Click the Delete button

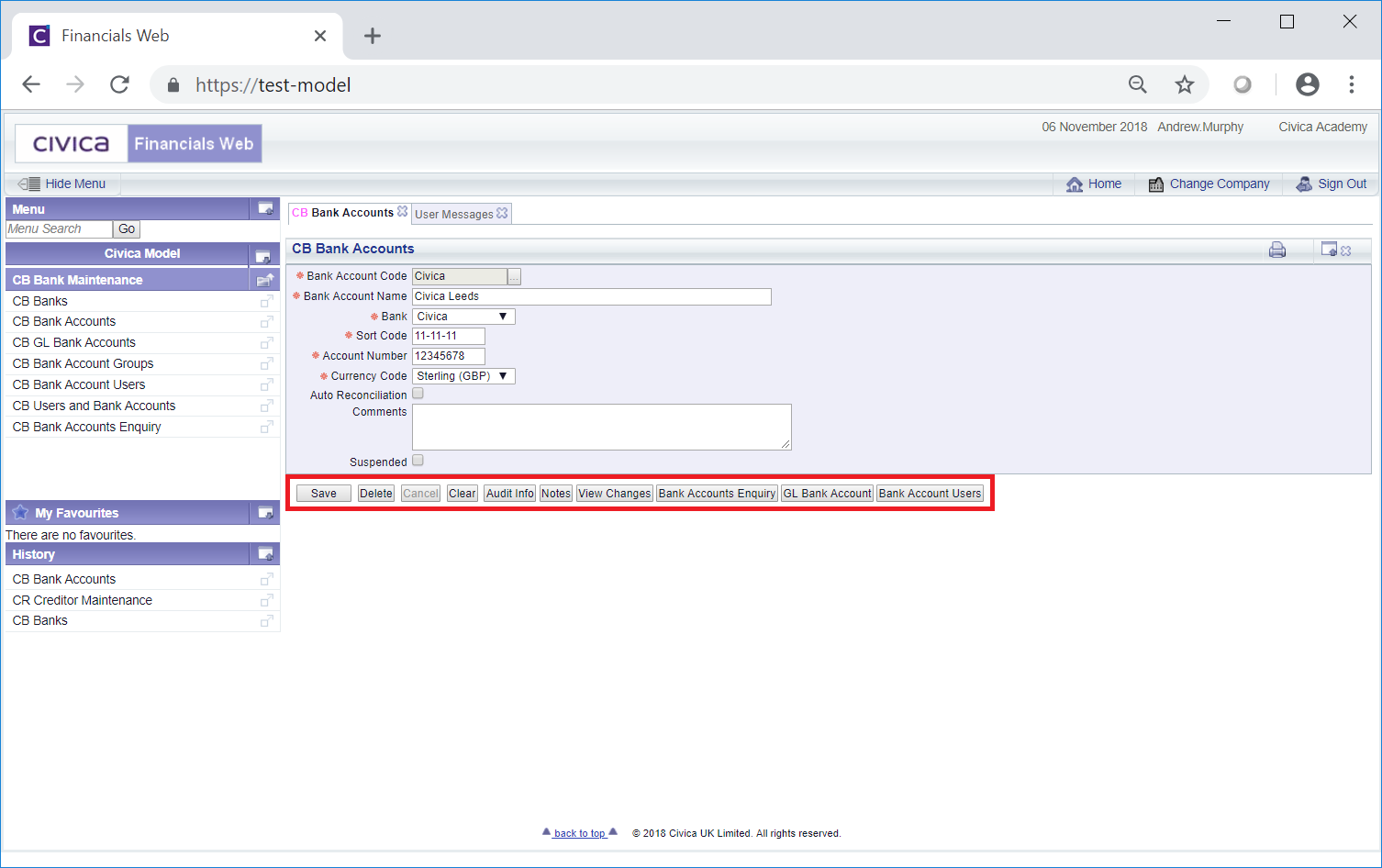[376, 494]
